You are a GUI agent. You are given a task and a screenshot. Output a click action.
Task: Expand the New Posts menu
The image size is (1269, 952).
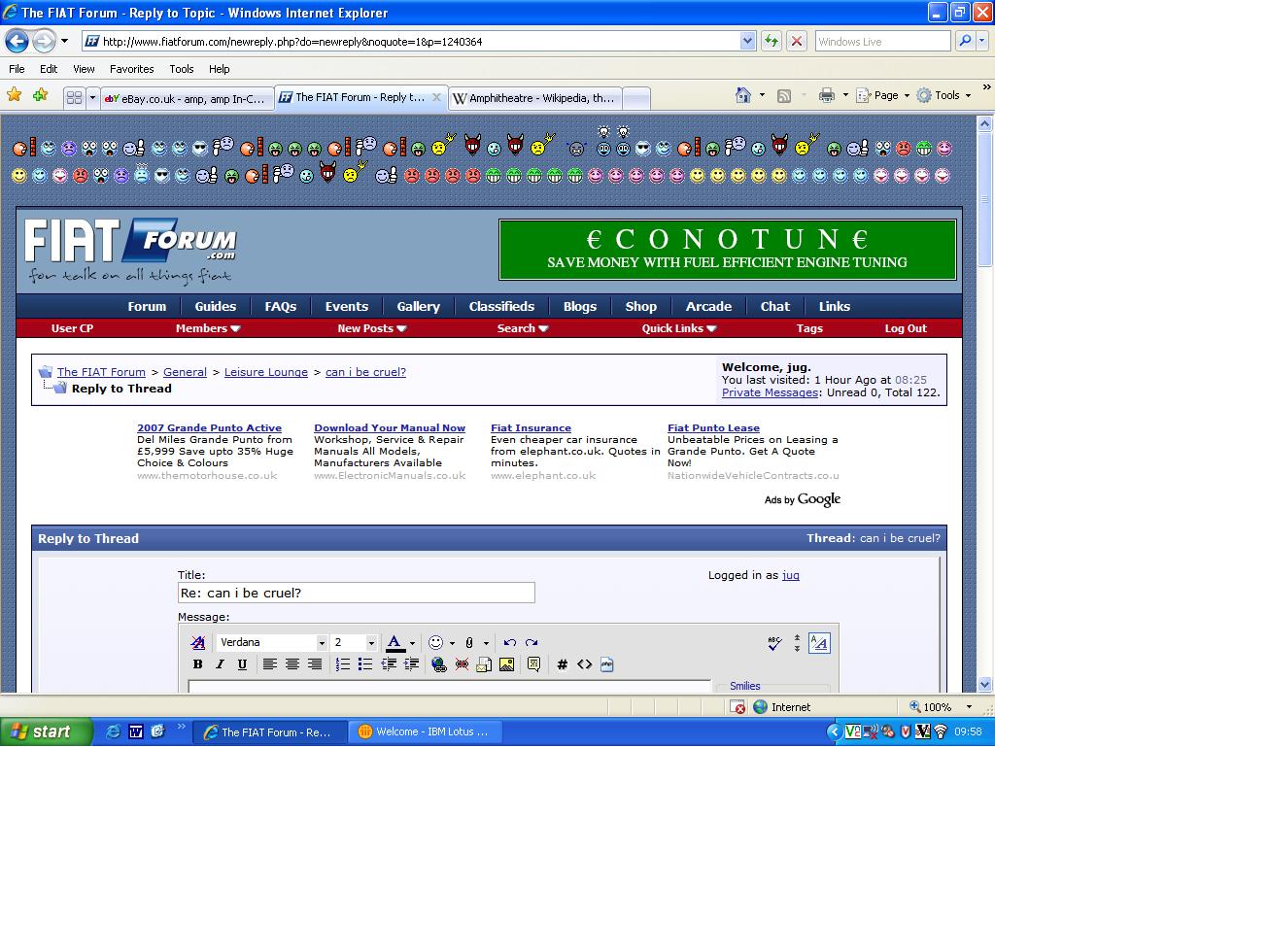click(x=372, y=328)
